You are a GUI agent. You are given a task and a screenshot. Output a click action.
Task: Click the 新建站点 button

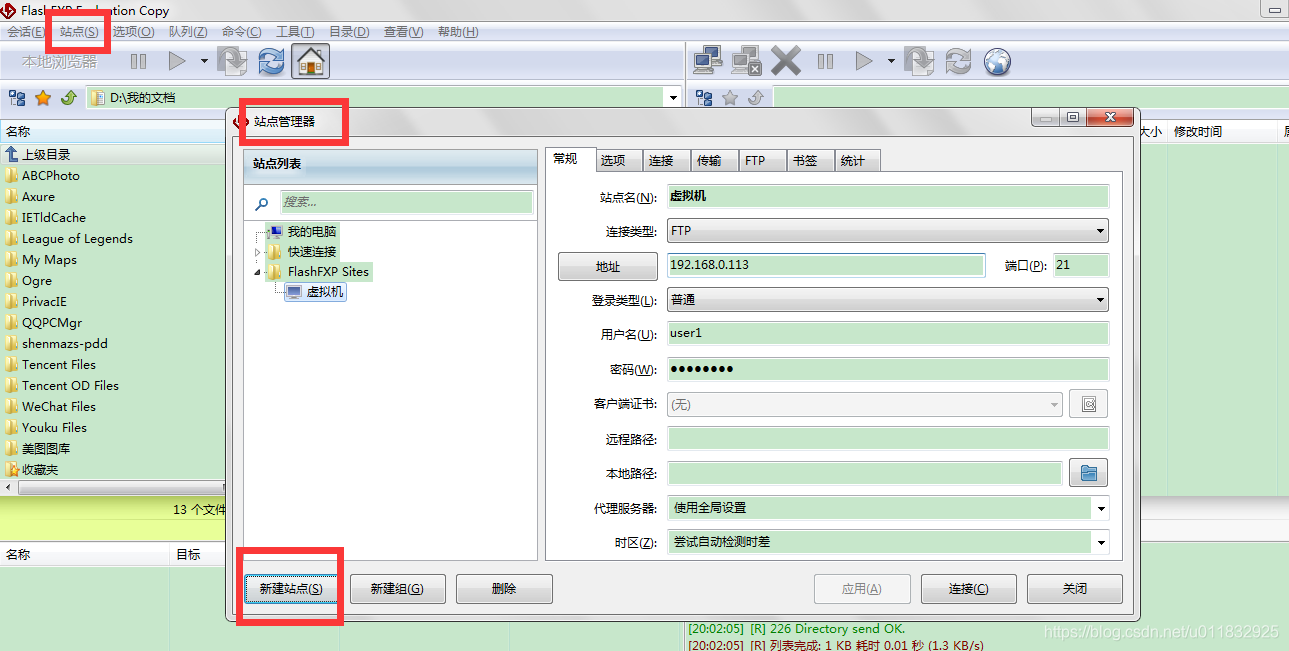tap(291, 589)
